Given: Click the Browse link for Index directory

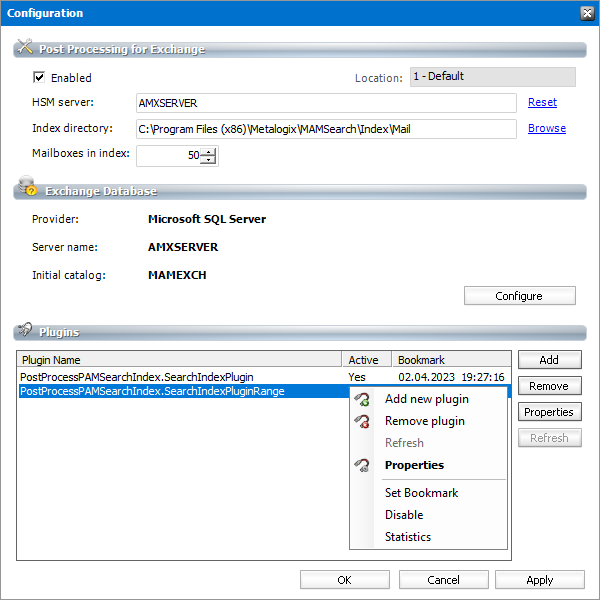Looking at the screenshot, I should tap(547, 129).
